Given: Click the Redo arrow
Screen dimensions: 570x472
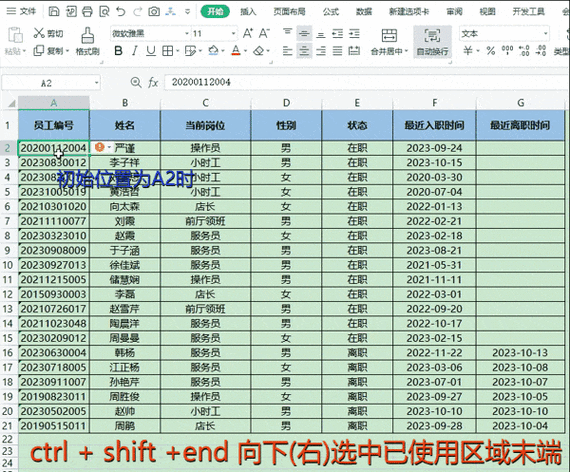Looking at the screenshot, I should [137, 12].
